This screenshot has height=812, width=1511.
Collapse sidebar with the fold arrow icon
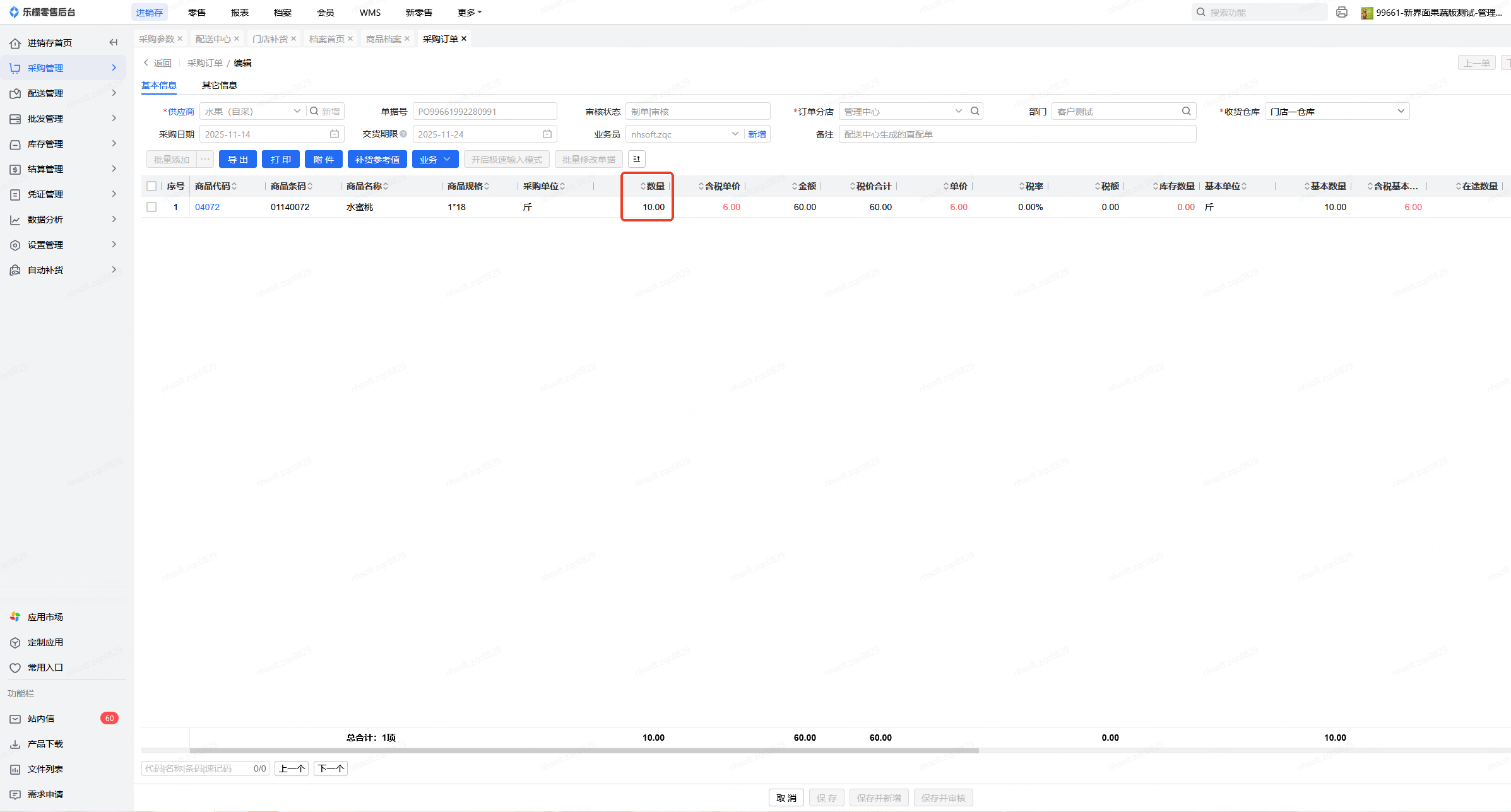(114, 42)
